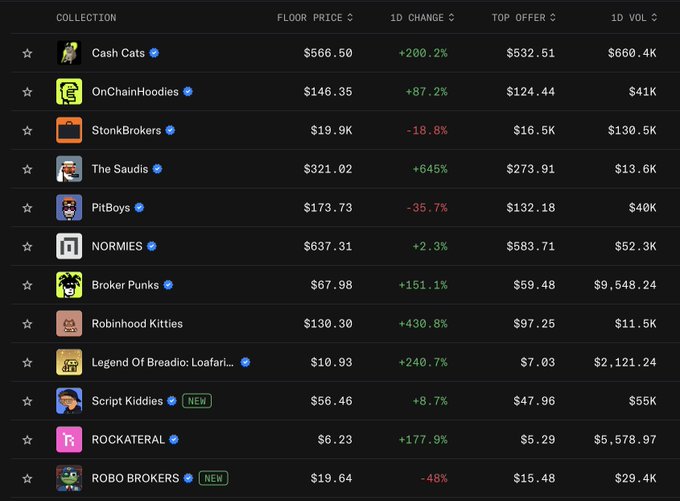Star the StonkBrokers collection
Viewport: 680px width, 501px height.
27,131
